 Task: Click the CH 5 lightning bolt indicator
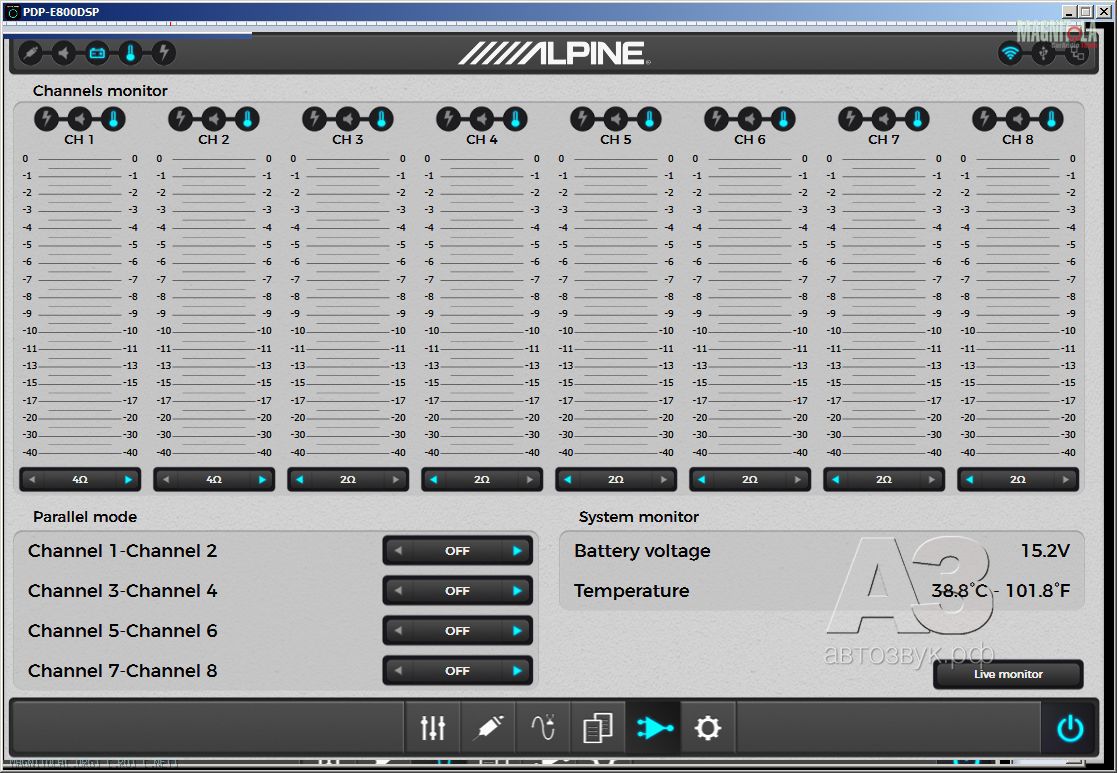[x=582, y=119]
